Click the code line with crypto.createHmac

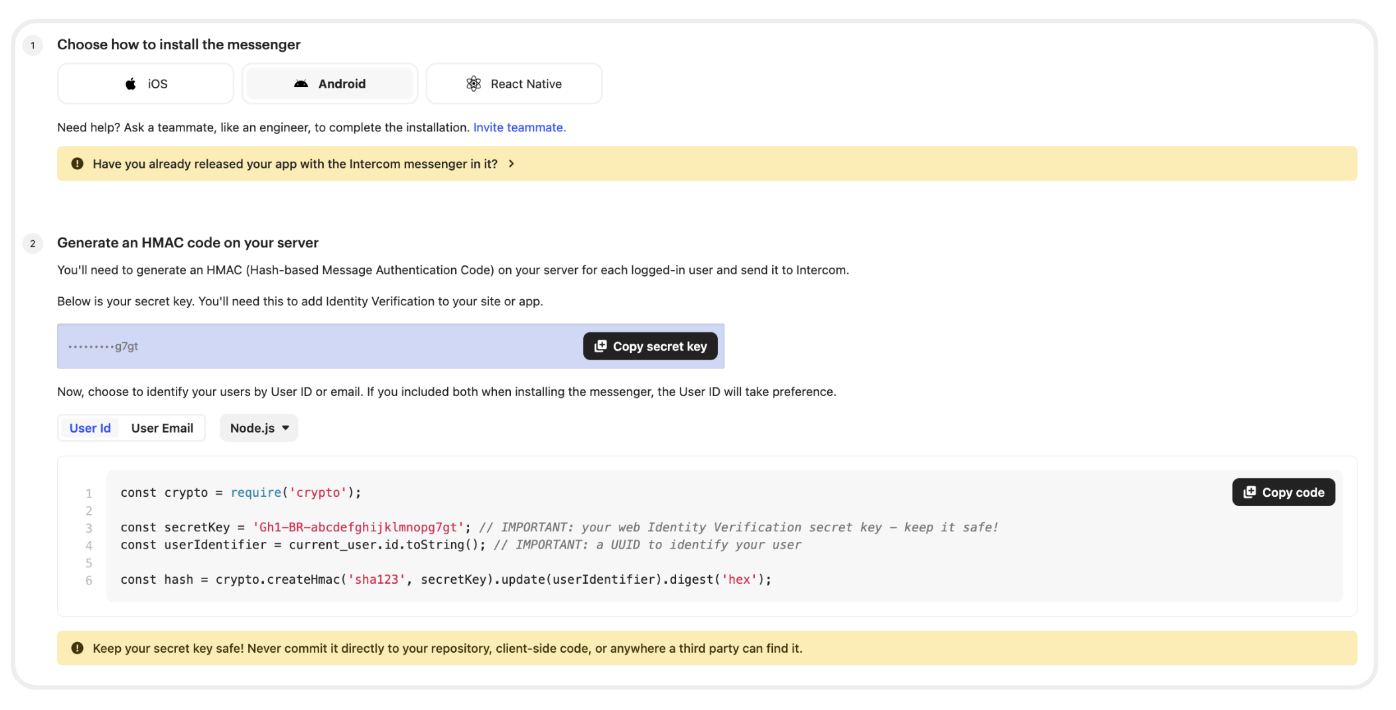click(x=446, y=579)
